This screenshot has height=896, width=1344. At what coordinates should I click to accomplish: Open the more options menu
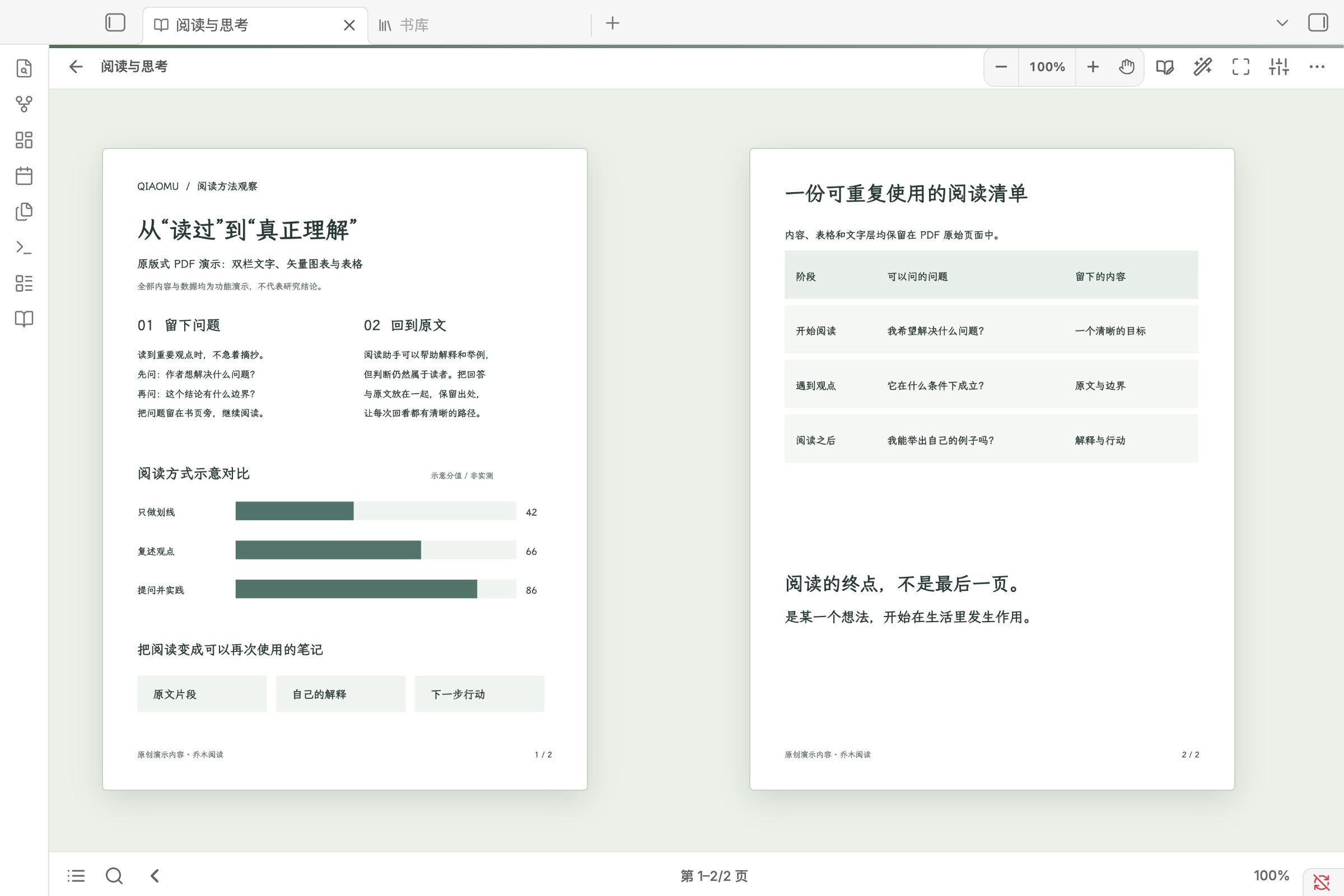tap(1317, 67)
